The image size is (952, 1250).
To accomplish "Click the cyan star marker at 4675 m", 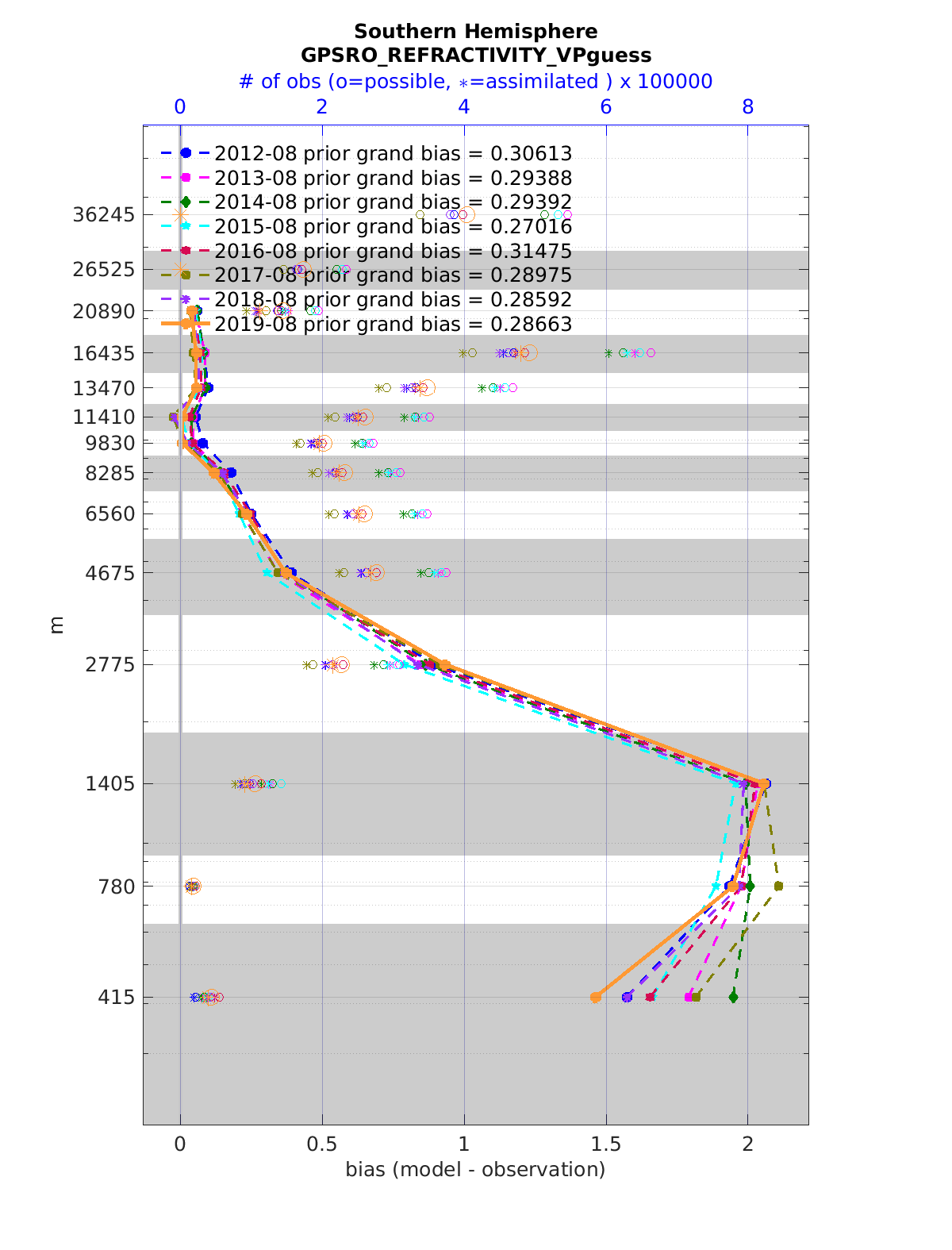I will tap(267, 572).
